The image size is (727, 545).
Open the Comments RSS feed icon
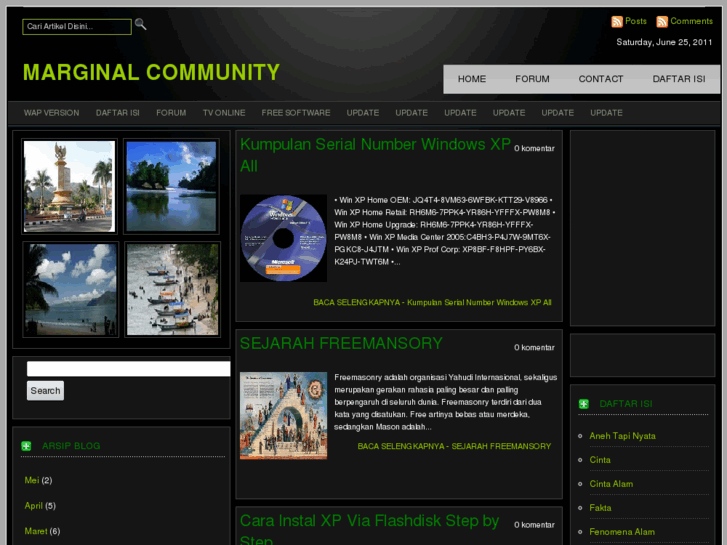[662, 21]
